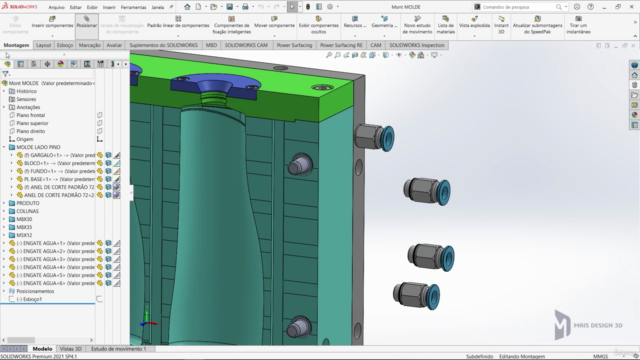The height and width of the screenshot is (360, 640).
Task: Click Componentes de fixação inteligentes
Action: click(x=231, y=25)
